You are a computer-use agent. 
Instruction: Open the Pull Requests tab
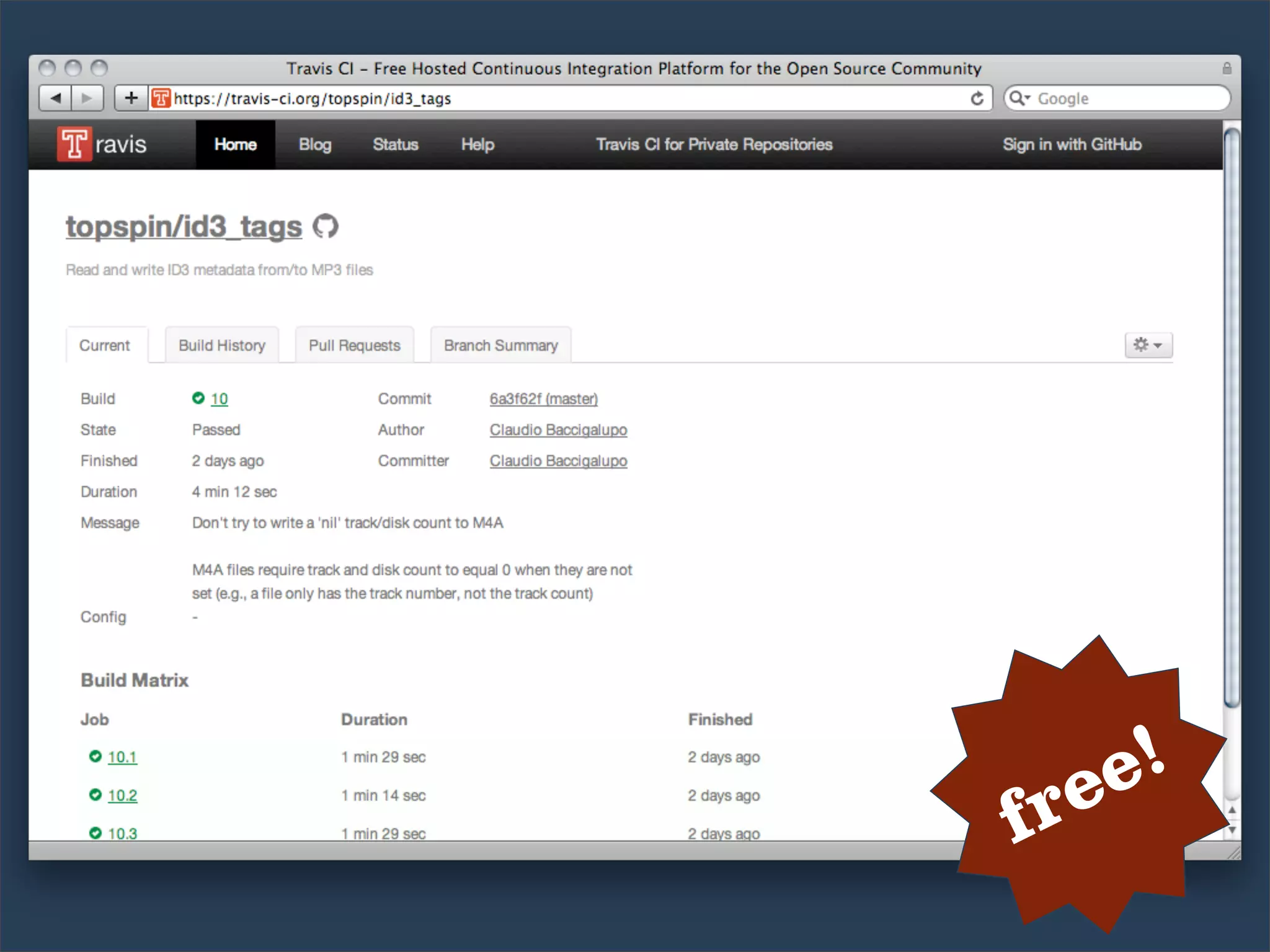(354, 345)
